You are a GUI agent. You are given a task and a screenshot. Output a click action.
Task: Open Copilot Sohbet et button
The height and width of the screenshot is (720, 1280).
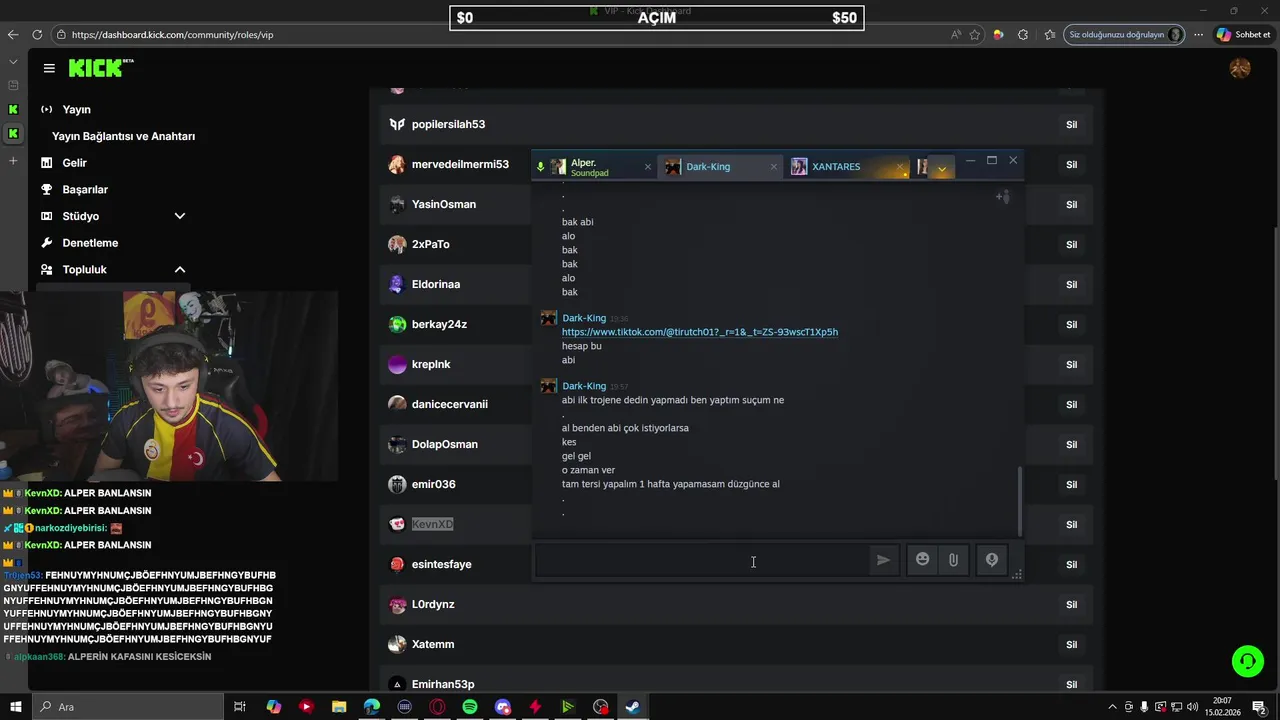pyautogui.click(x=1243, y=34)
